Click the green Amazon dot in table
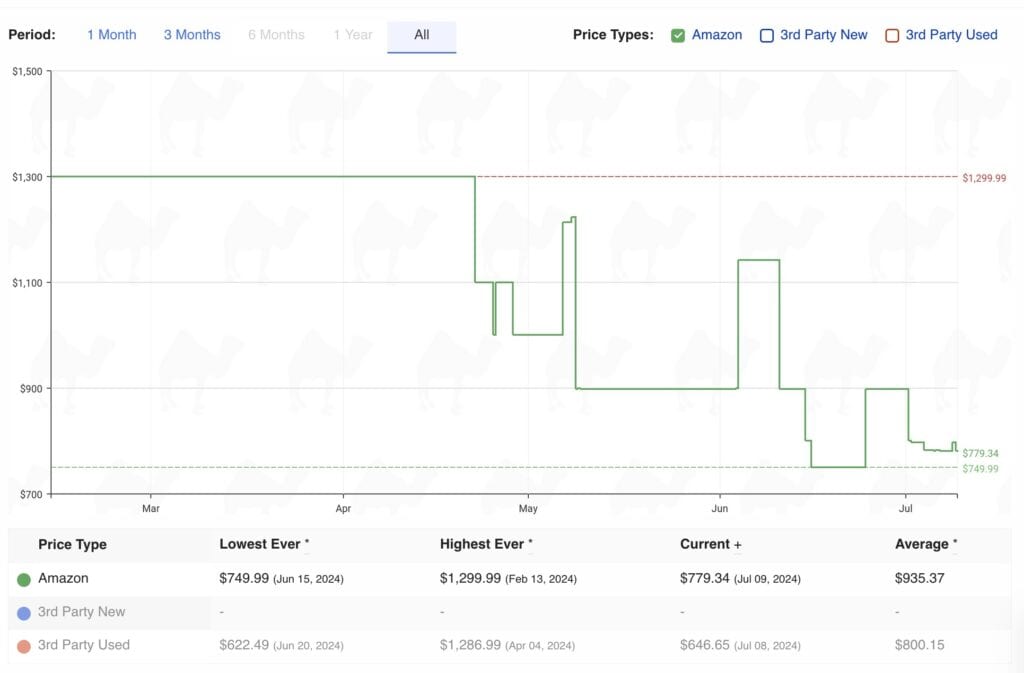The height and width of the screenshot is (673, 1024). coord(24,579)
